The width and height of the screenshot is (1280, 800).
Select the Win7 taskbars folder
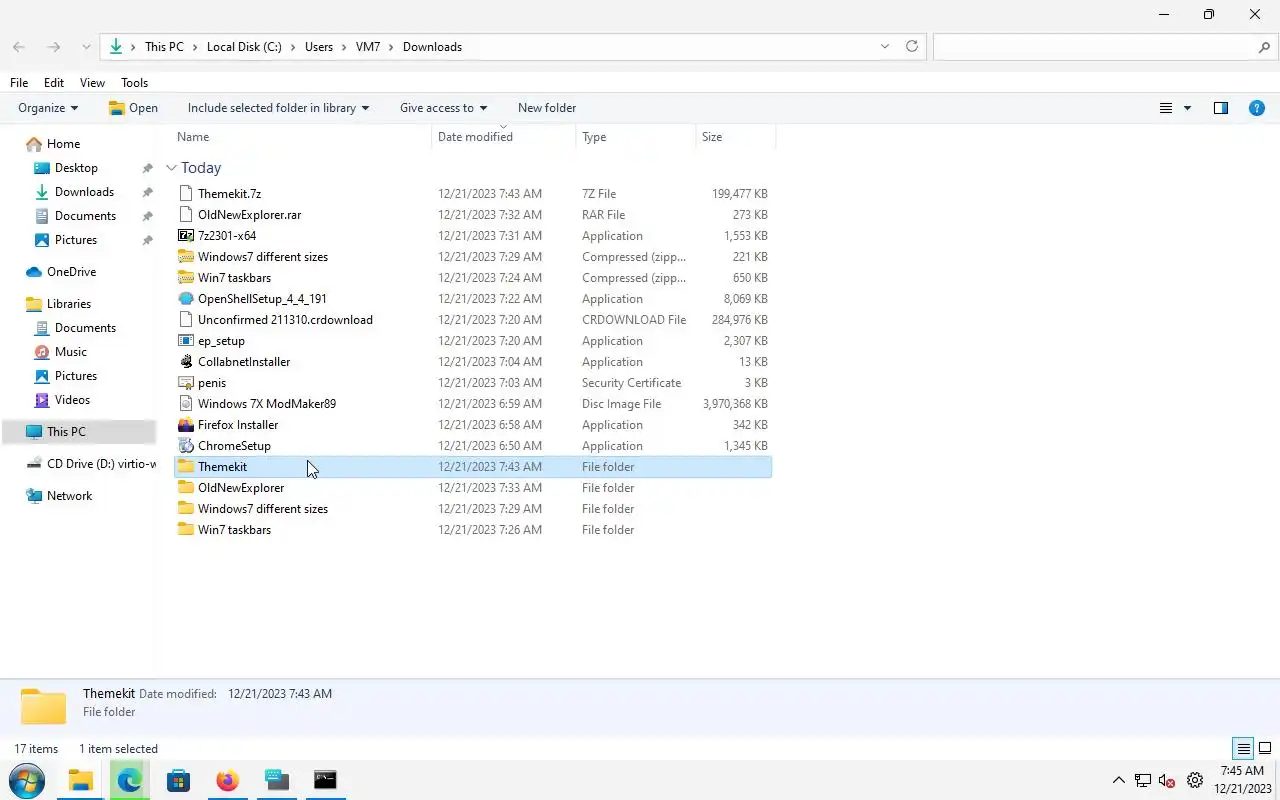pos(234,530)
